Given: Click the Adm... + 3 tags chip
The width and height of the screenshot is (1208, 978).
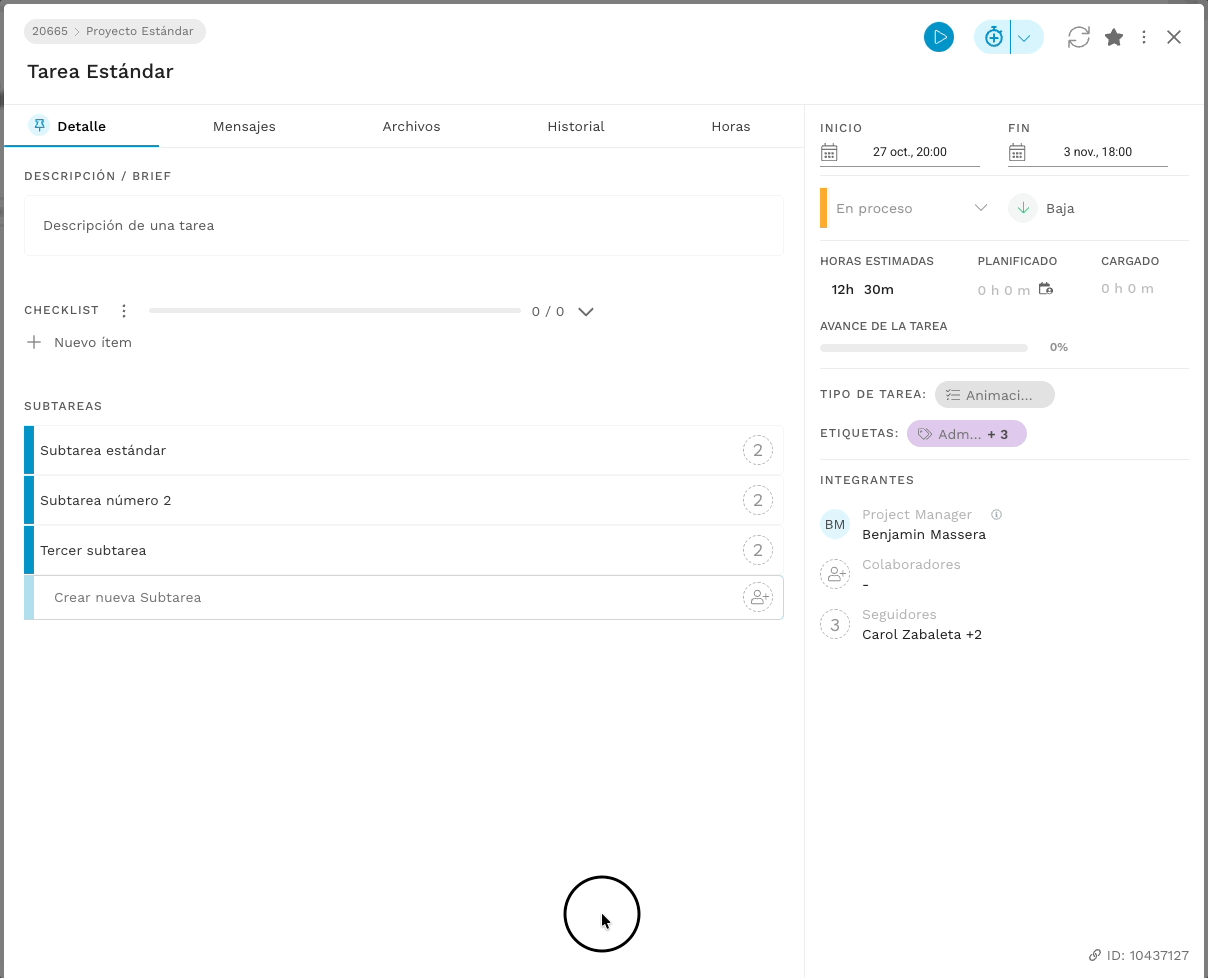Looking at the screenshot, I should pyautogui.click(x=967, y=434).
